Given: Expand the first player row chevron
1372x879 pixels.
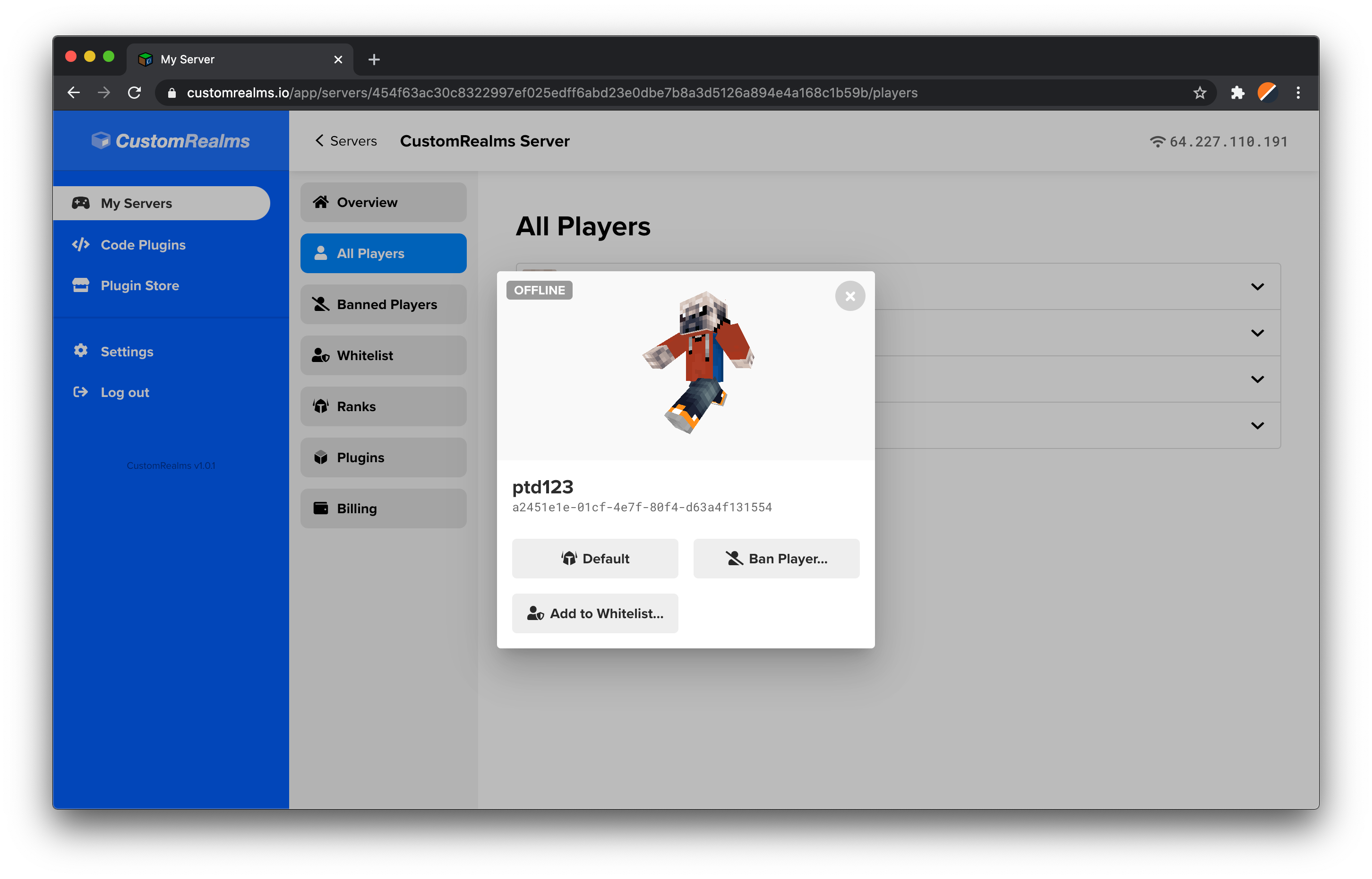Looking at the screenshot, I should (x=1257, y=286).
